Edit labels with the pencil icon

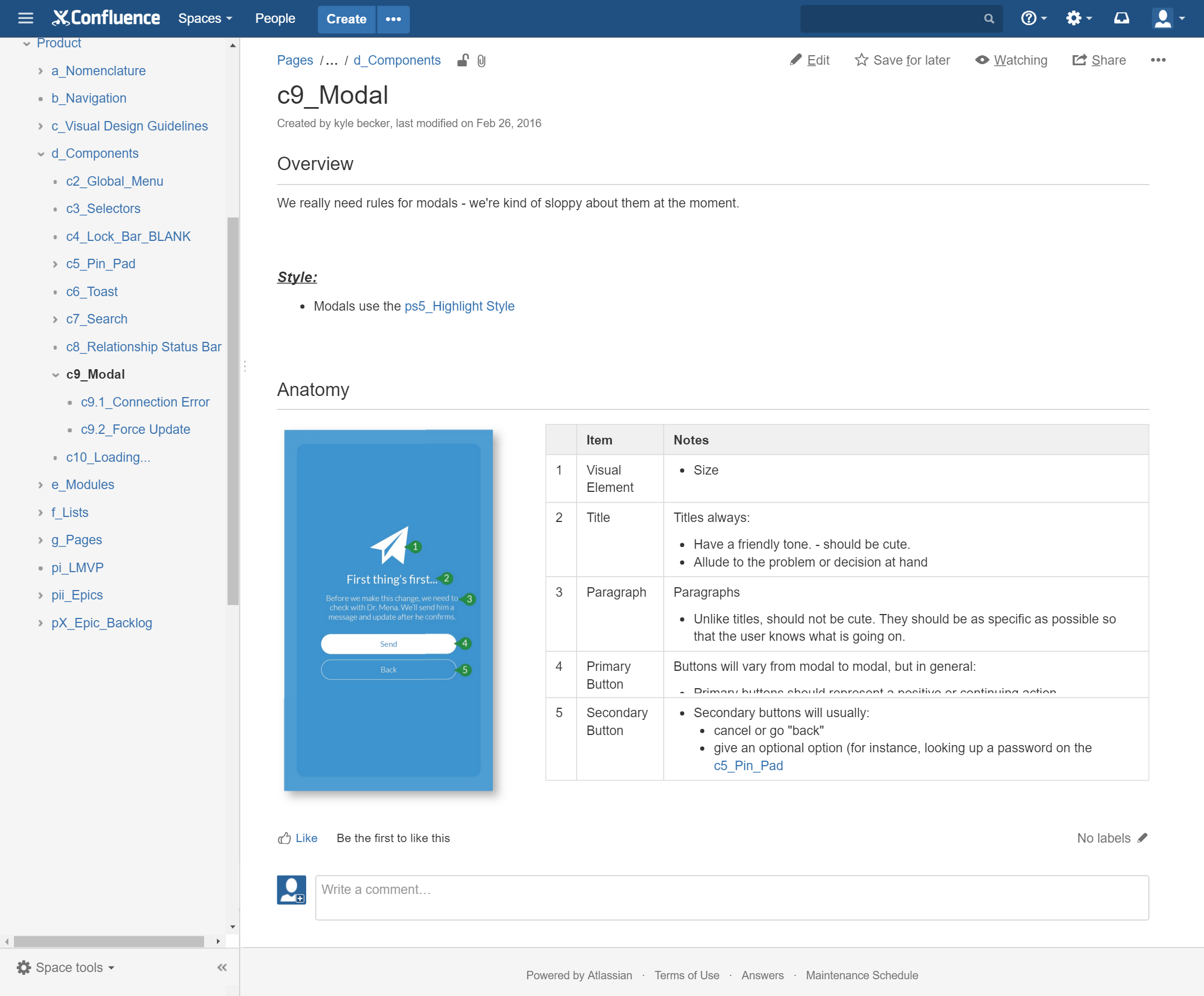[x=1142, y=838]
